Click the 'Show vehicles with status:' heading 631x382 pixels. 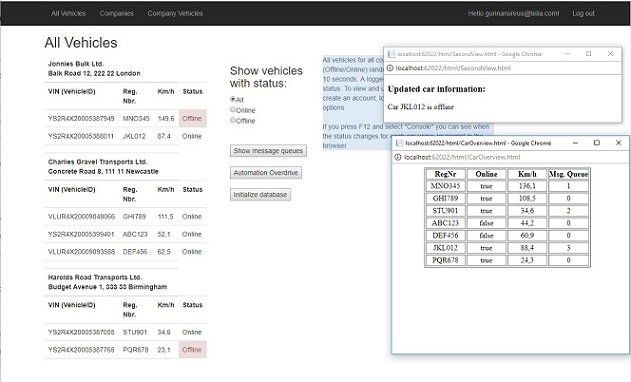266,77
